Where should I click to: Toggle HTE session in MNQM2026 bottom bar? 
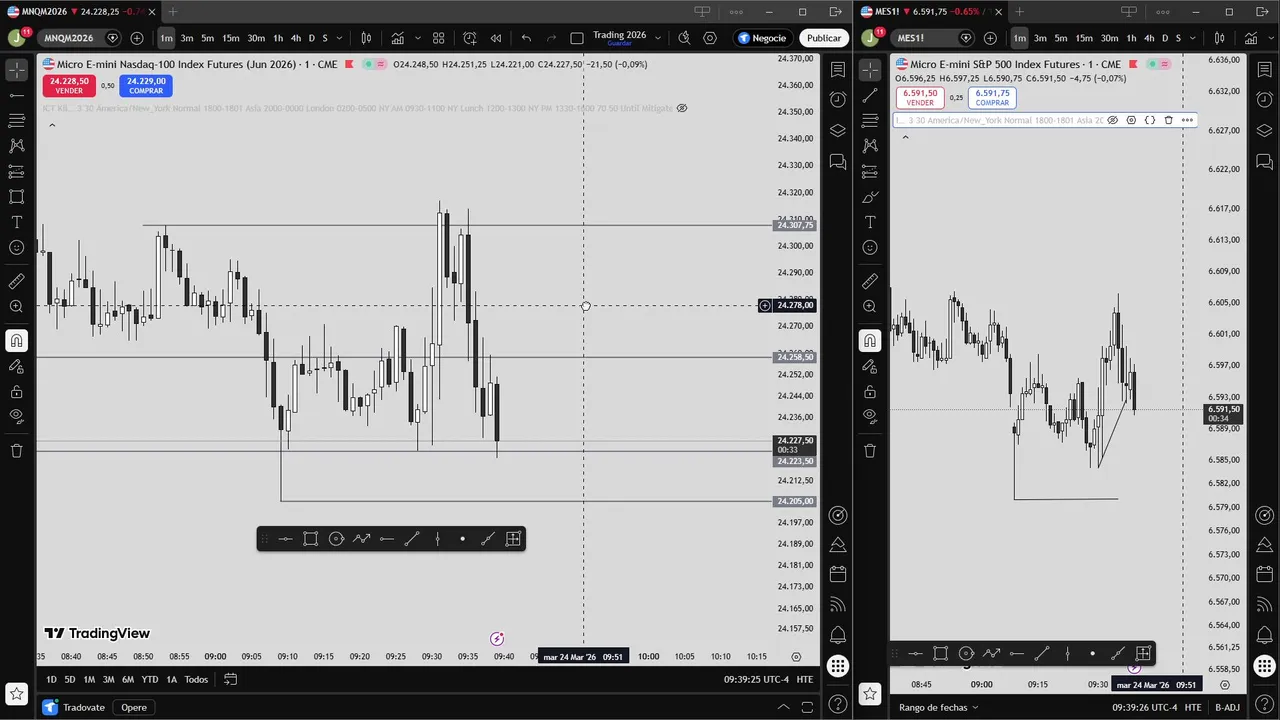click(804, 679)
